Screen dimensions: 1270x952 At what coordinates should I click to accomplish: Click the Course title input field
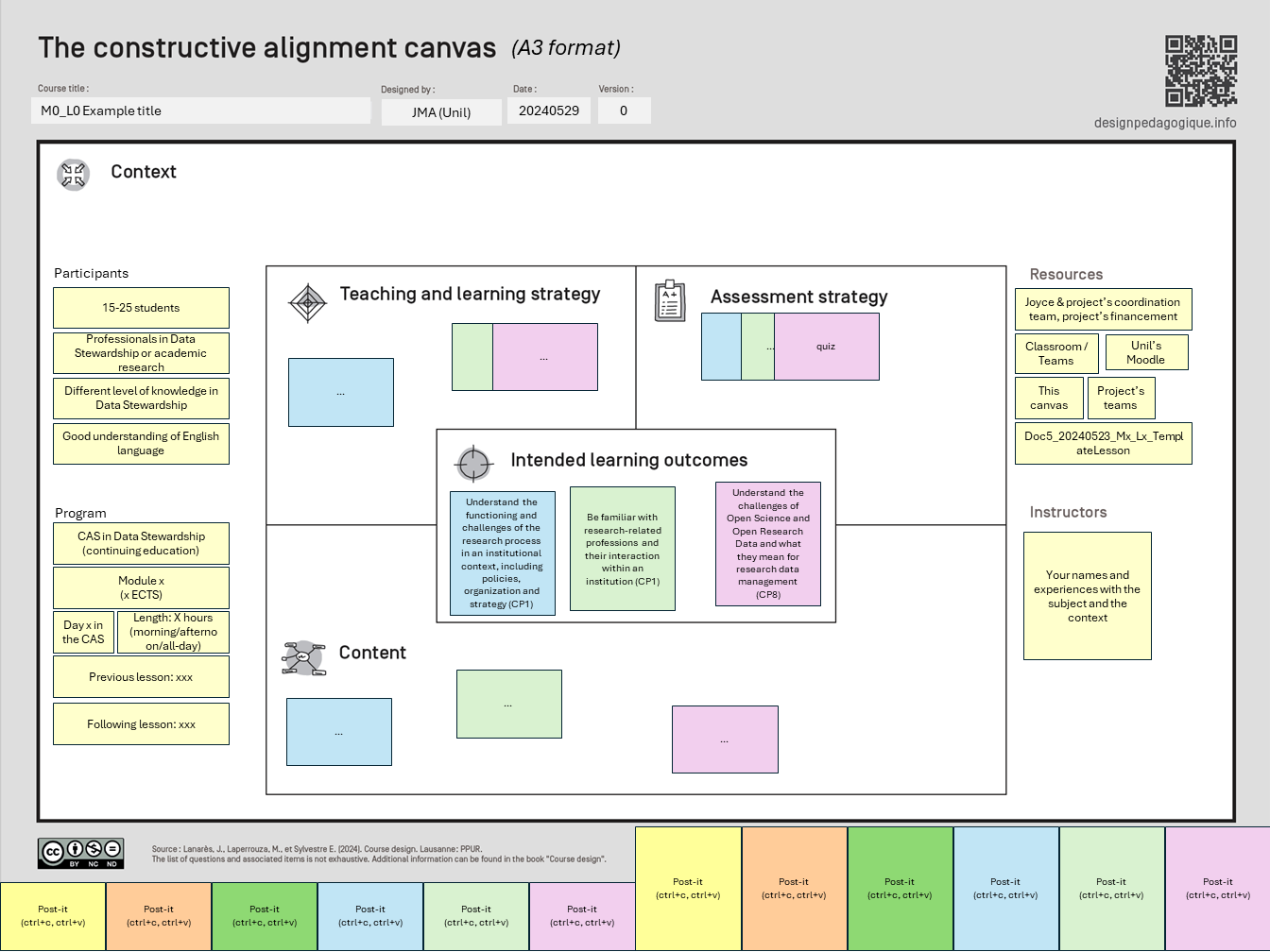click(200, 110)
